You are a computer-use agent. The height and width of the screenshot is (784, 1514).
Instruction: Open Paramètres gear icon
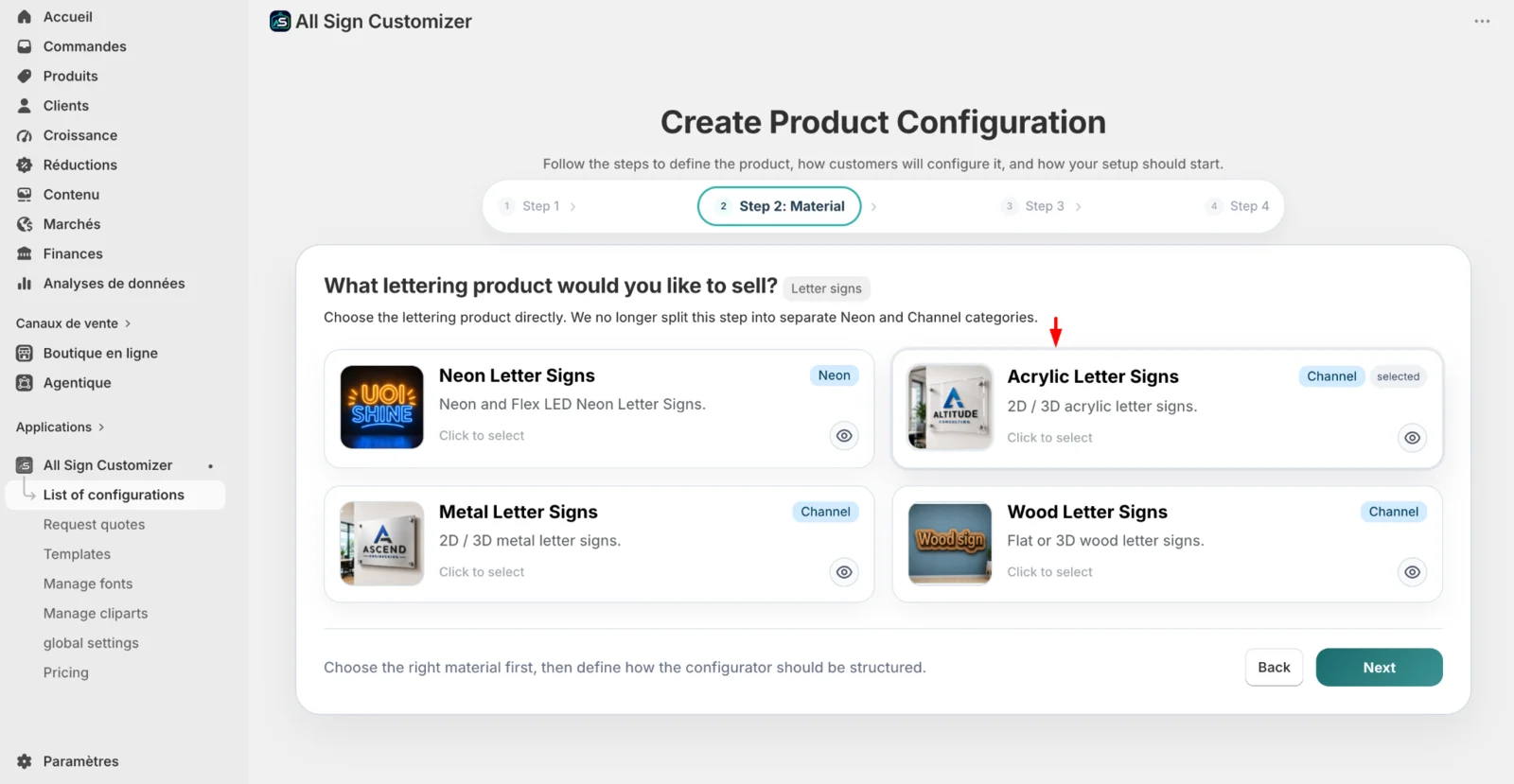25,761
